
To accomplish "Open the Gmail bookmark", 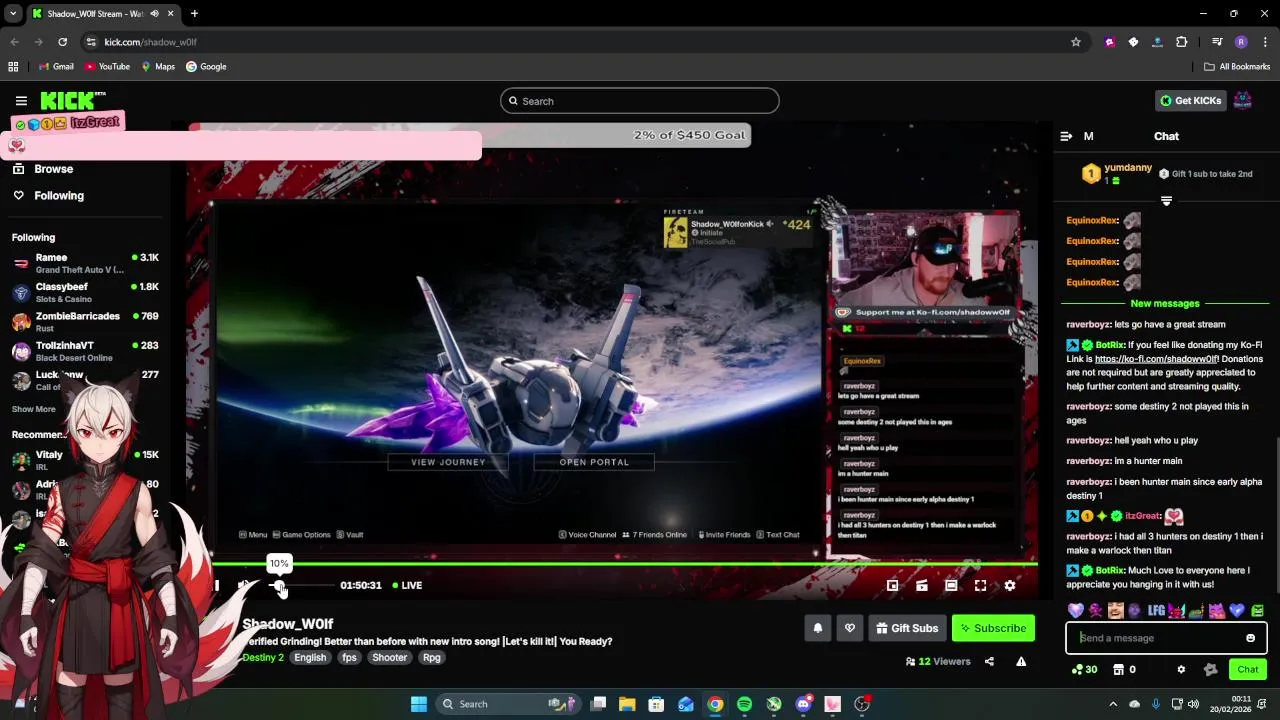I will point(56,67).
